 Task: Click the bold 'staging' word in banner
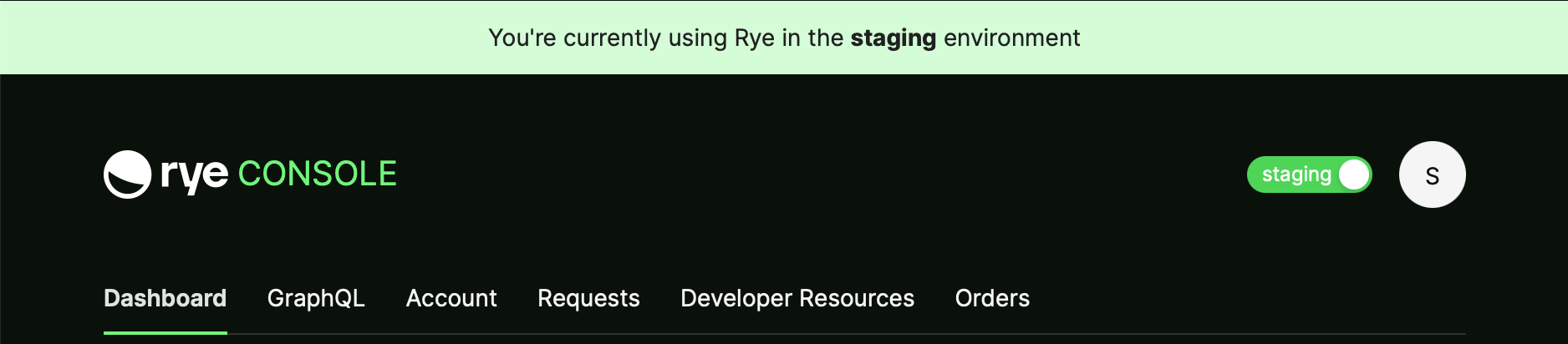click(x=893, y=38)
